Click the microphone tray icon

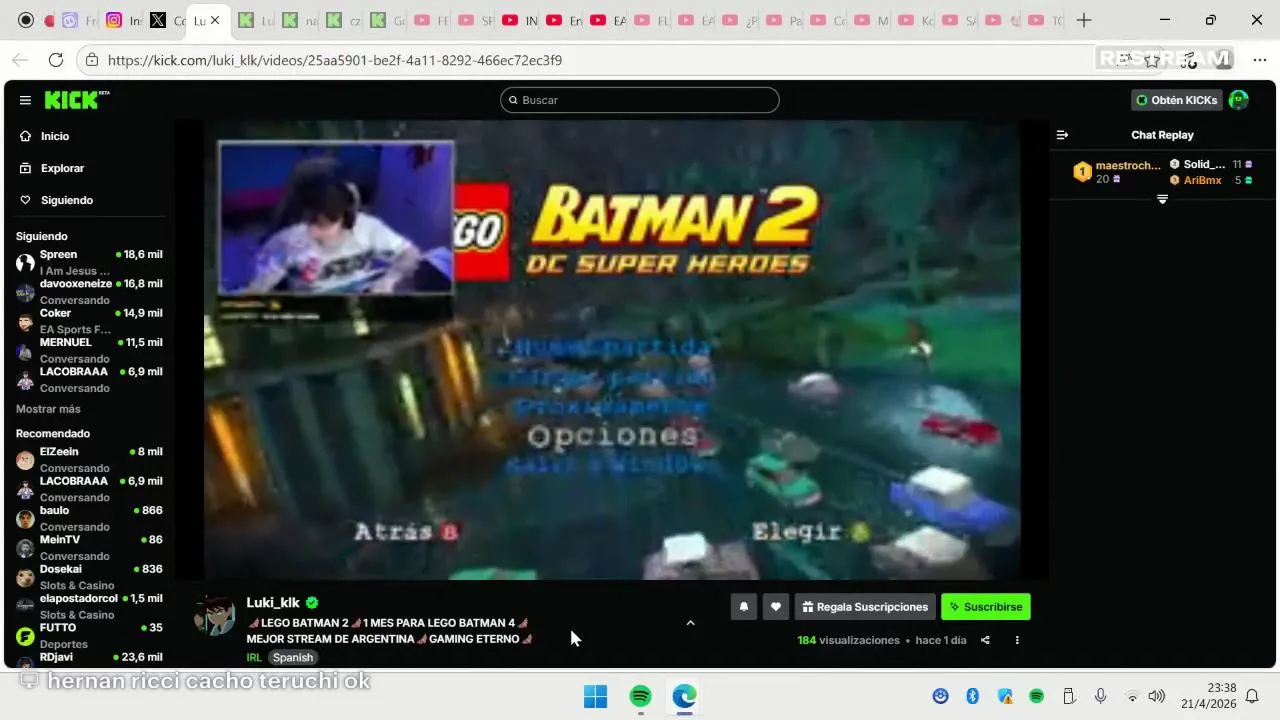(1100, 696)
